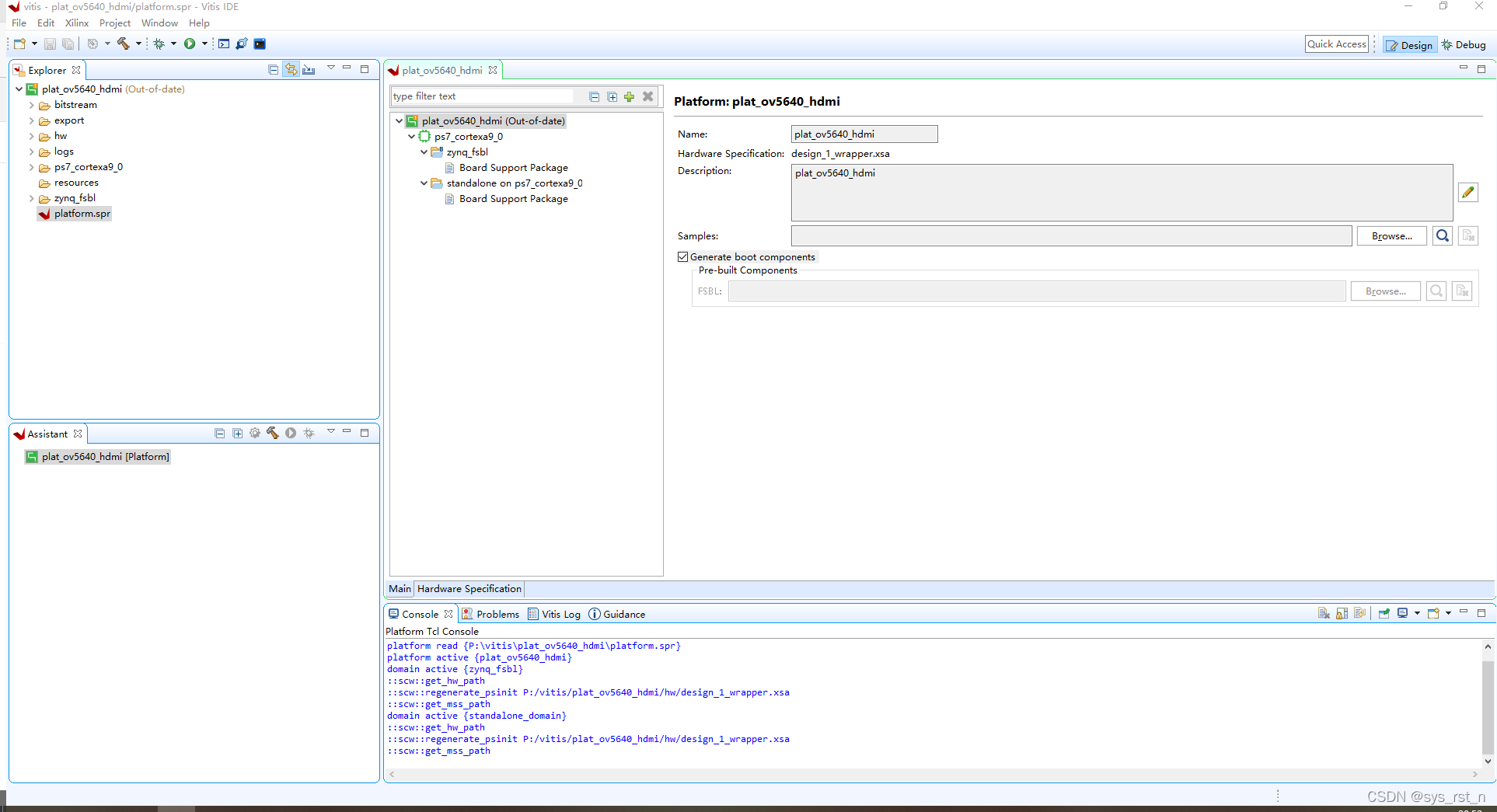Click Open Console icon
Image resolution: width=1497 pixels, height=812 pixels.
(x=1434, y=614)
